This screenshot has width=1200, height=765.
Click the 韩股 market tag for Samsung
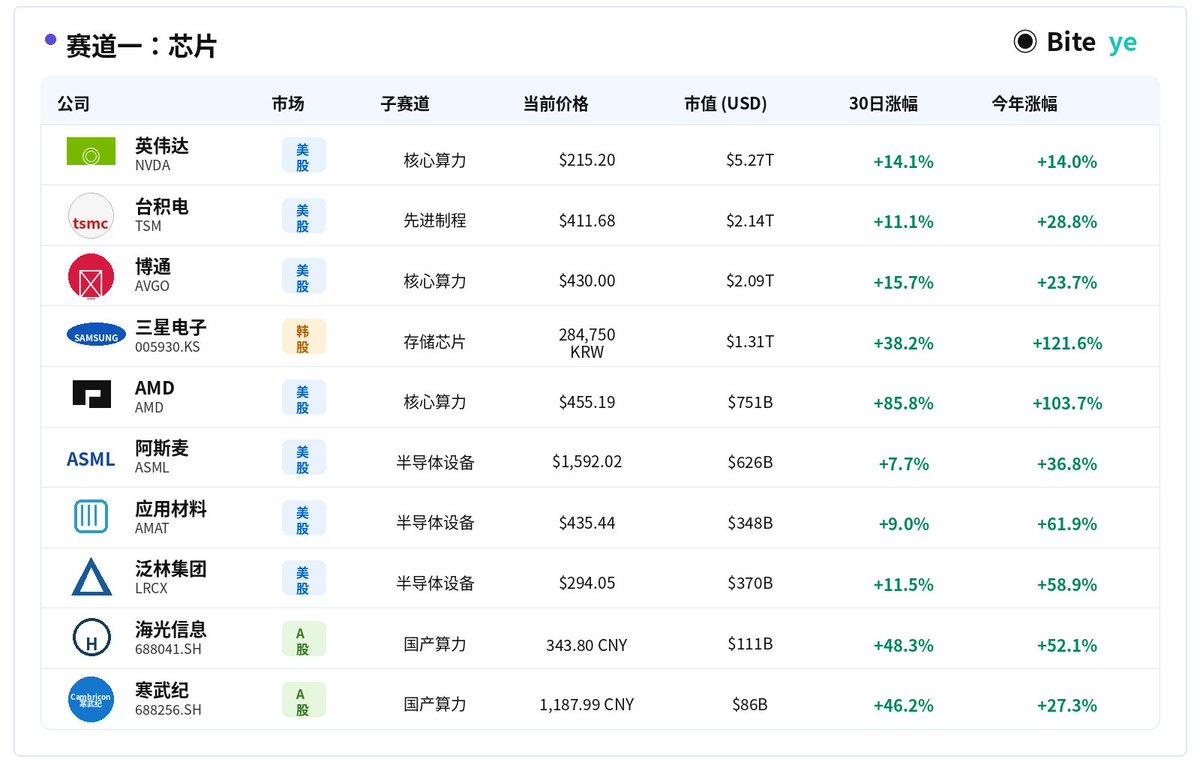(303, 337)
